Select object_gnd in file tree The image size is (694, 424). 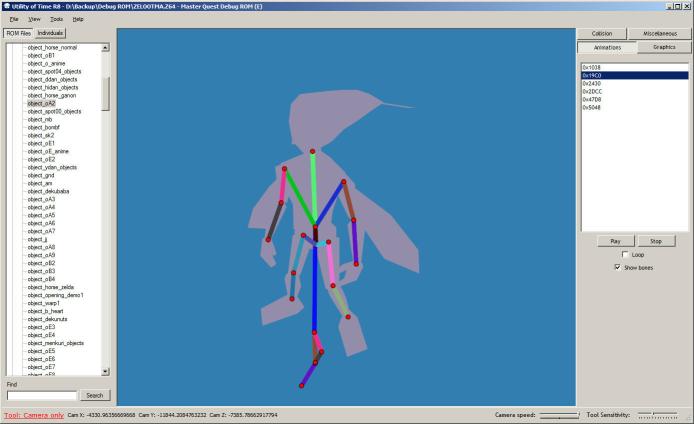41,175
